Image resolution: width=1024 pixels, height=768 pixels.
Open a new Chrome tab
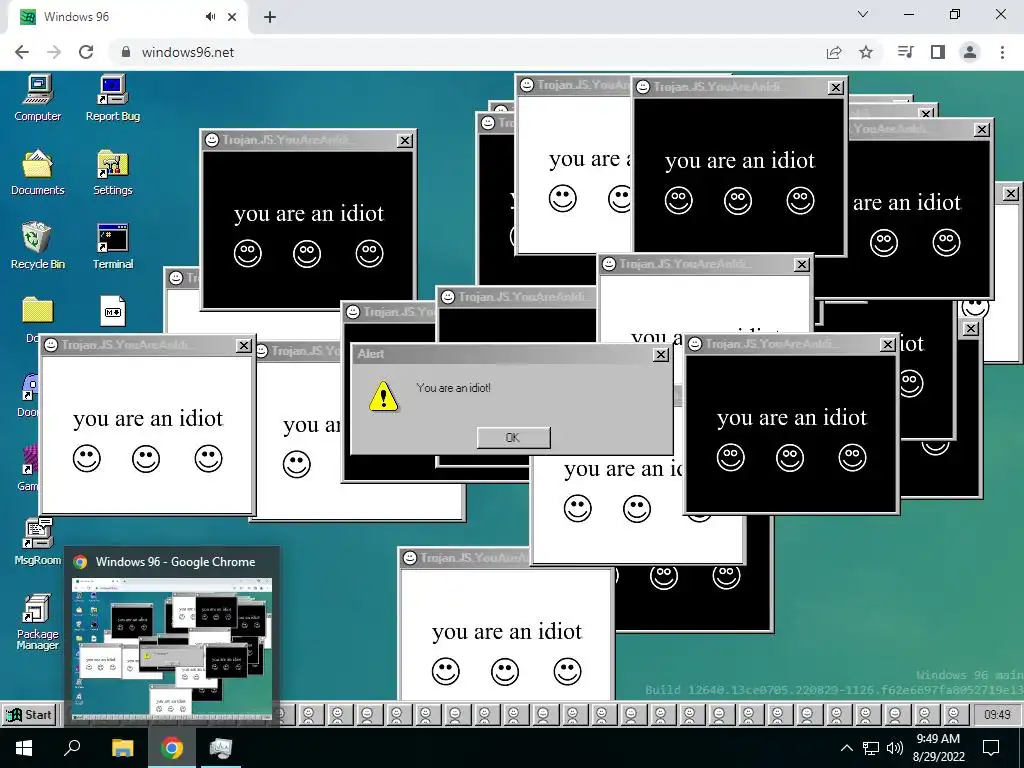click(270, 17)
